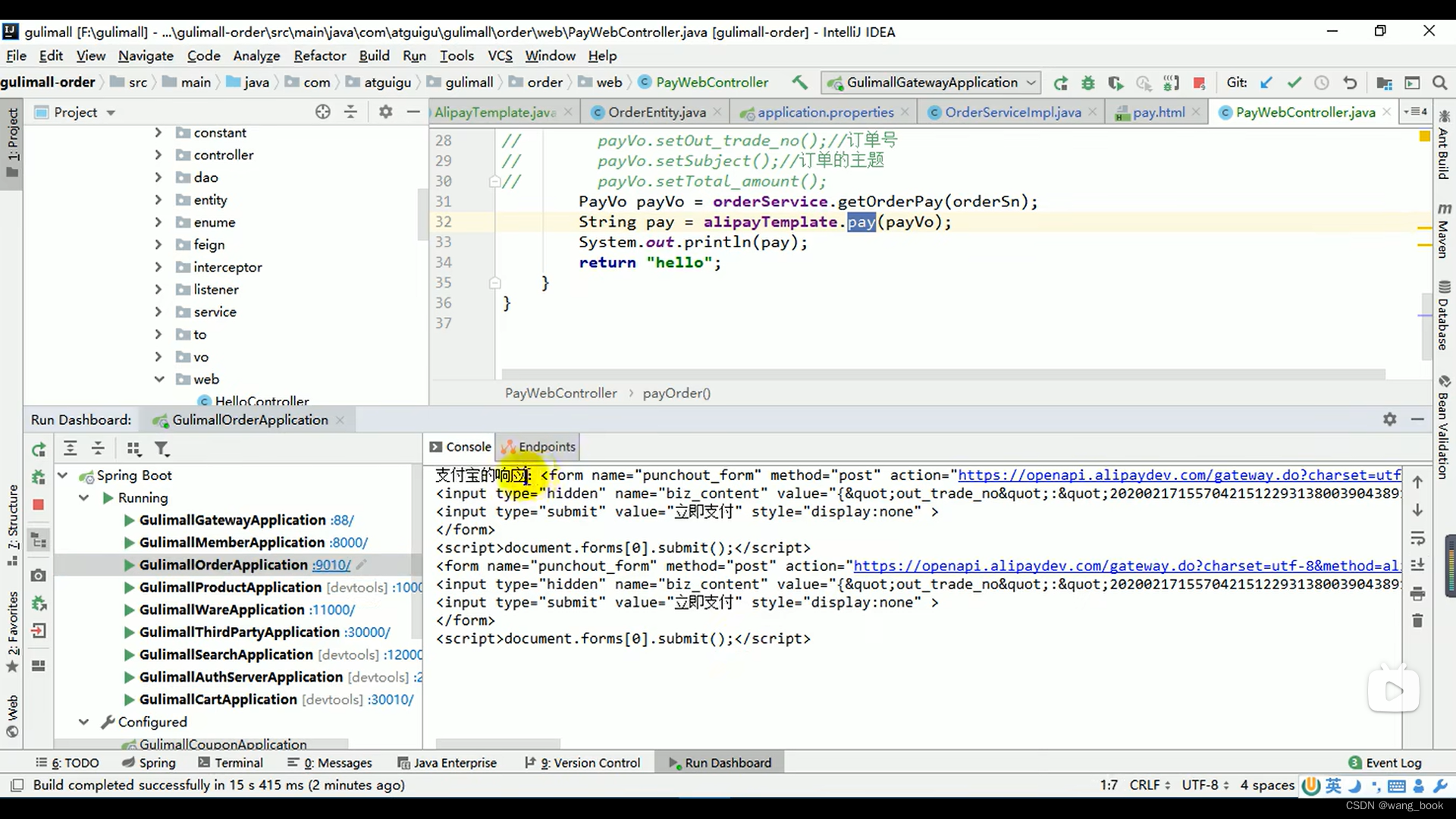Switch to the application.properties tab
This screenshot has width=1456, height=819.
(x=825, y=112)
